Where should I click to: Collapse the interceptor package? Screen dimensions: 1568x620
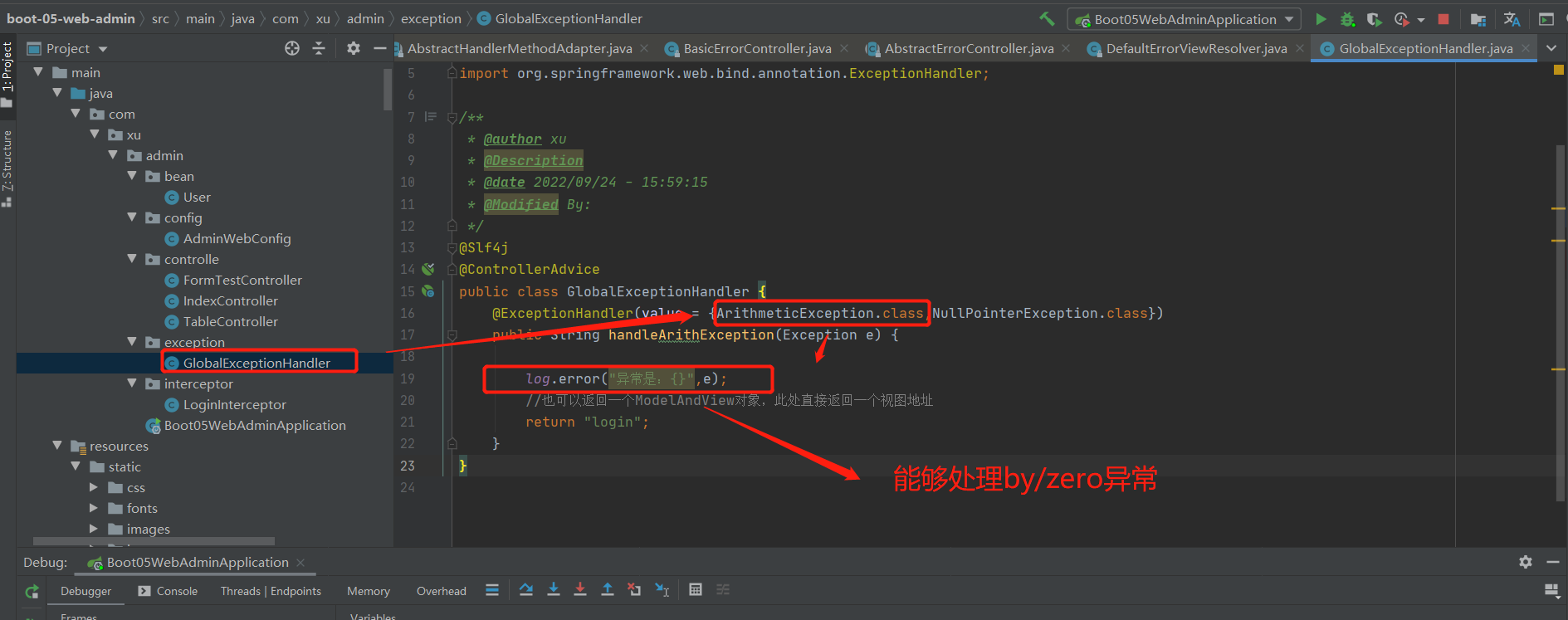click(x=132, y=383)
